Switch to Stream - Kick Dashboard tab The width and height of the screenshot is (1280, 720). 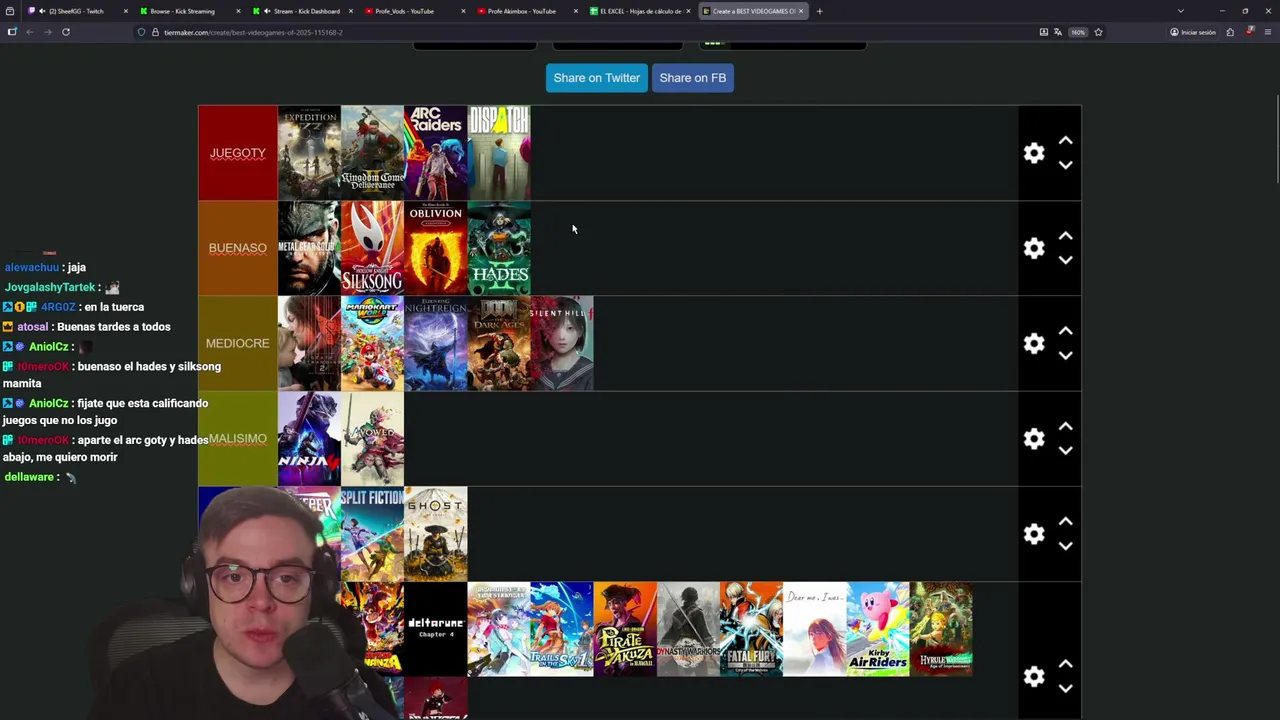[x=303, y=11]
